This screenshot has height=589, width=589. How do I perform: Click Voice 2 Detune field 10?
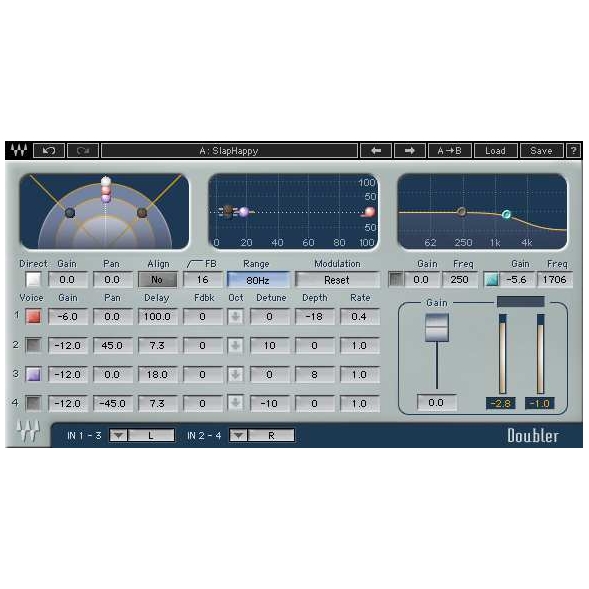pos(269,346)
